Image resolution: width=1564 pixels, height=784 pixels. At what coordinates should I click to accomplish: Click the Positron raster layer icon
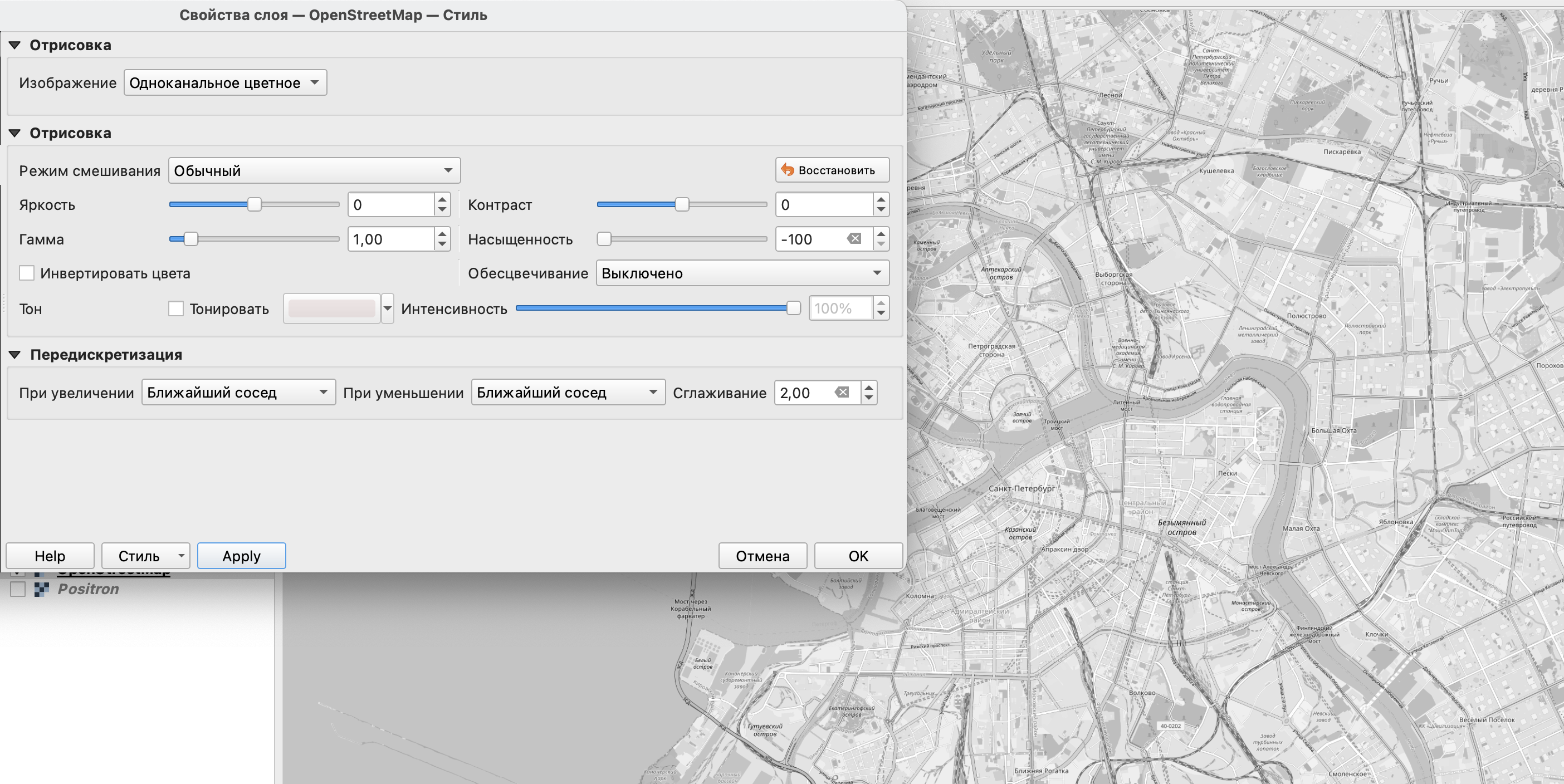click(x=41, y=589)
